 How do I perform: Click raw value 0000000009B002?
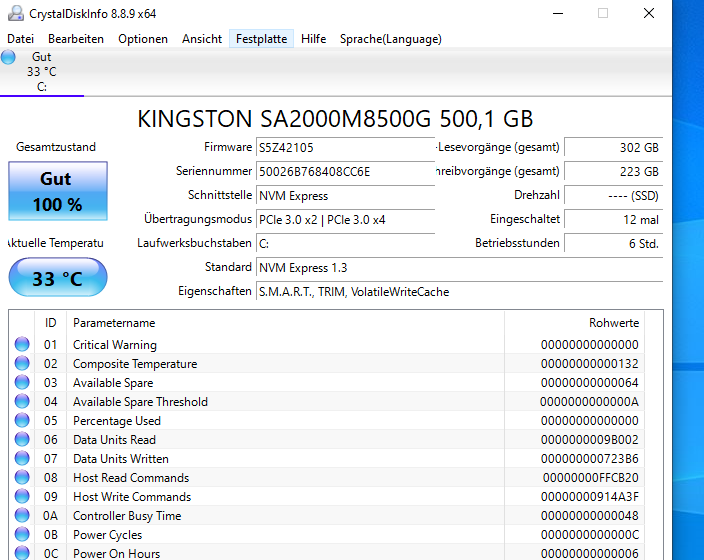[590, 440]
